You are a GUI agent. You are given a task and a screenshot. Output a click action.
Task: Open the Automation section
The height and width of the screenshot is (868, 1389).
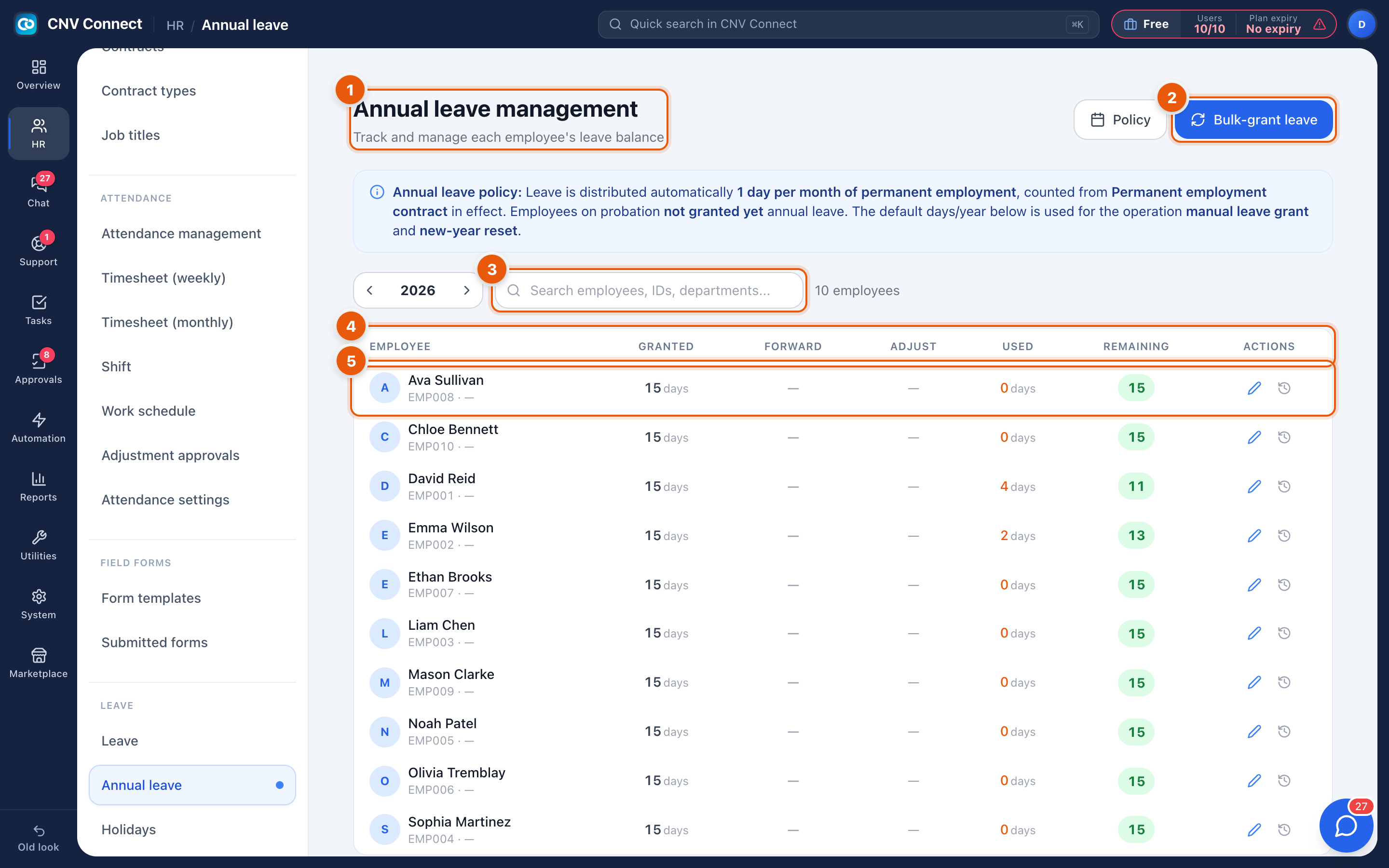[x=39, y=427]
